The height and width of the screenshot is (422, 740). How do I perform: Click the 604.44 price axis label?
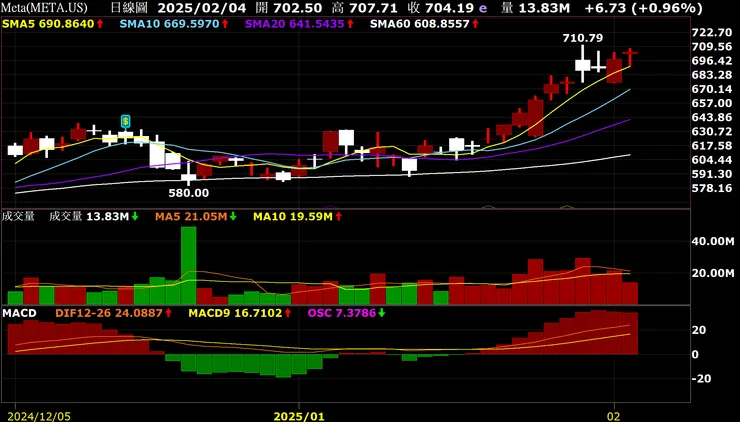pyautogui.click(x=712, y=160)
